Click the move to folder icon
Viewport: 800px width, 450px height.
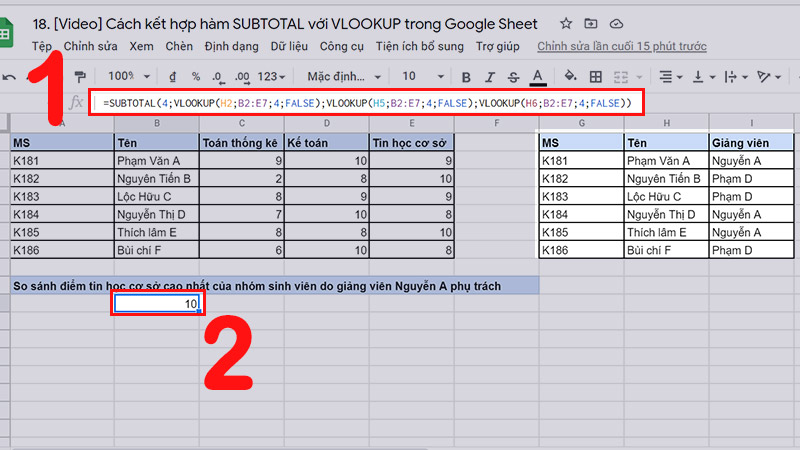click(x=591, y=23)
